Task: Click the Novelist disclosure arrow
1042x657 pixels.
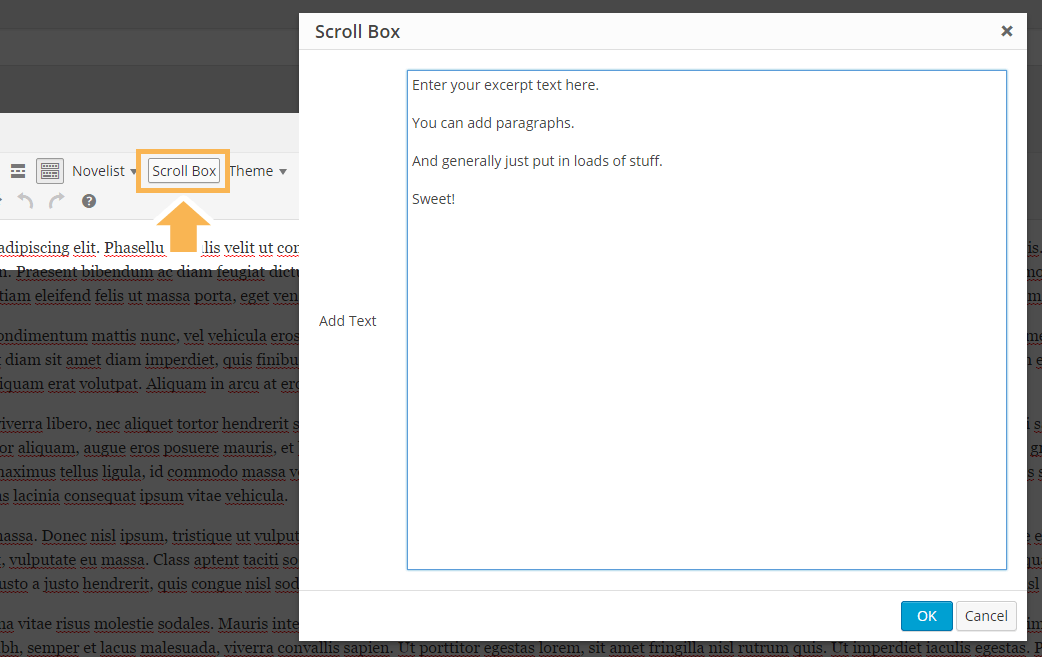Action: coord(132,171)
